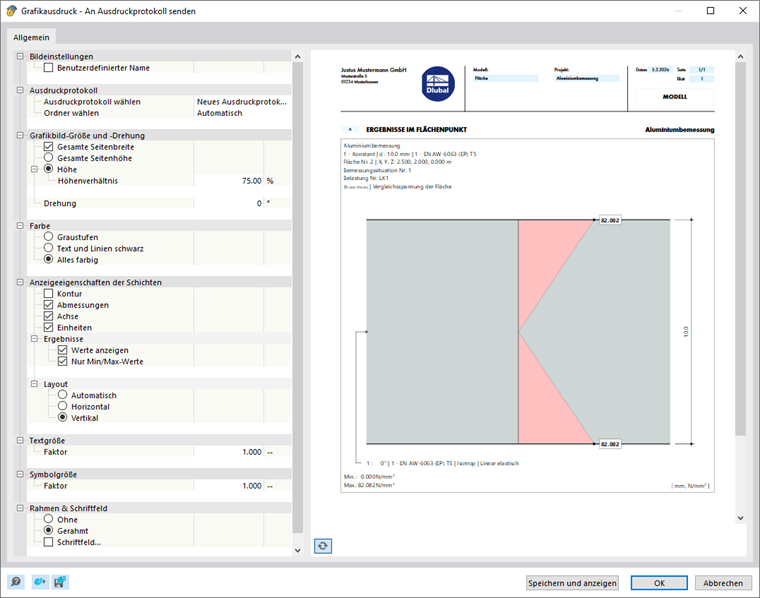Image resolution: width=760 pixels, height=598 pixels.
Task: Select Ohne frame option
Action: (x=48, y=519)
